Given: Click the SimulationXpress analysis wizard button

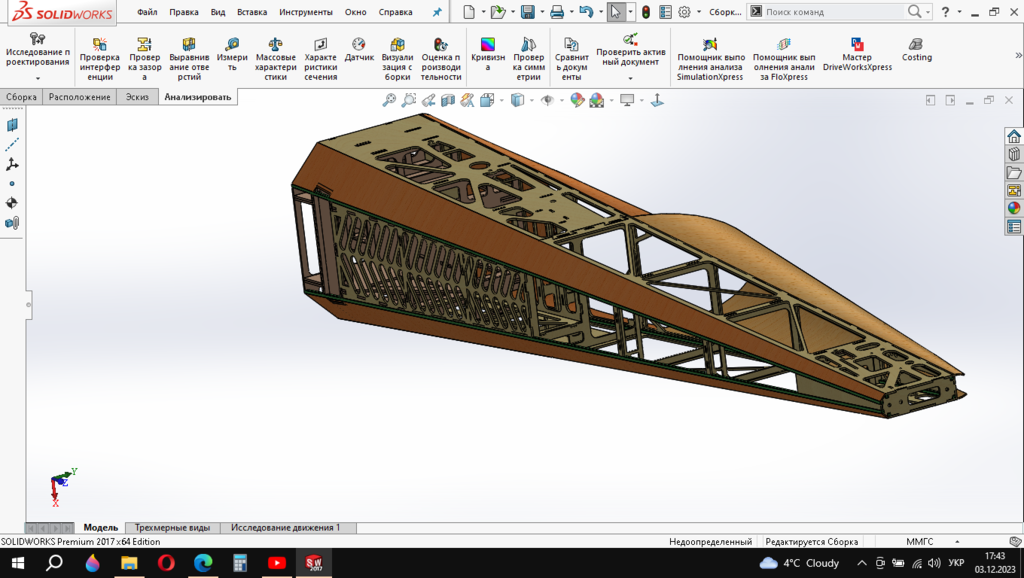Looking at the screenshot, I should (710, 59).
